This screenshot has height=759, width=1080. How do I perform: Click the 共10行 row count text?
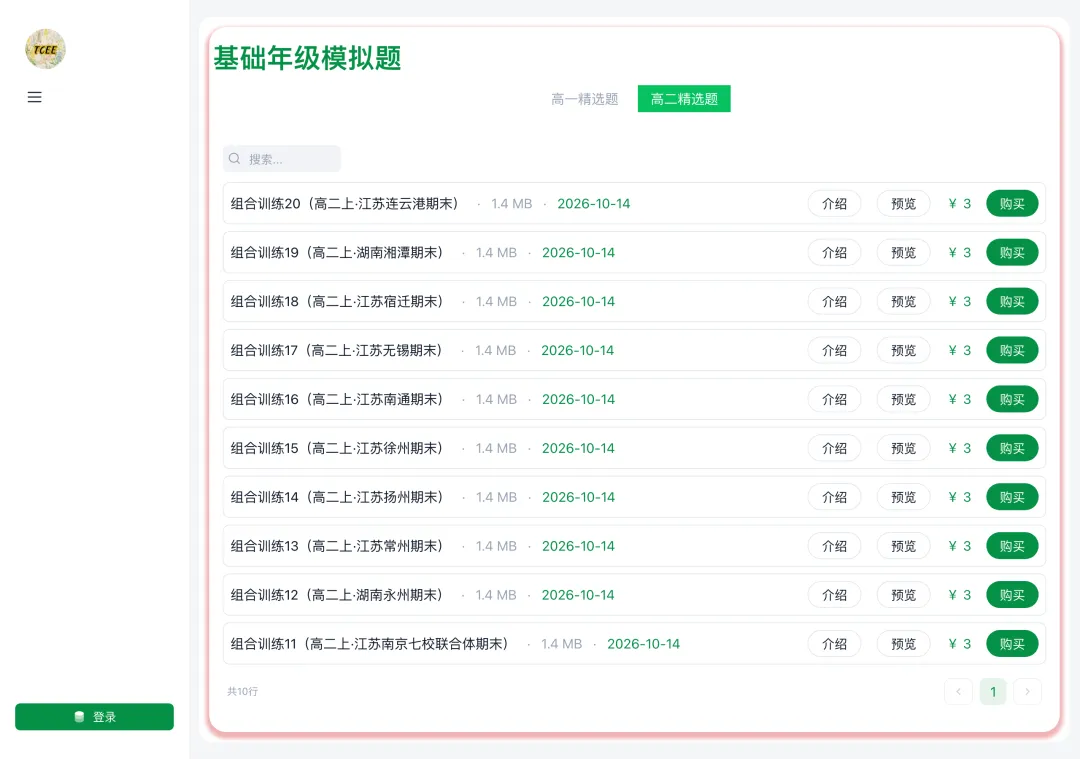[x=242, y=691]
